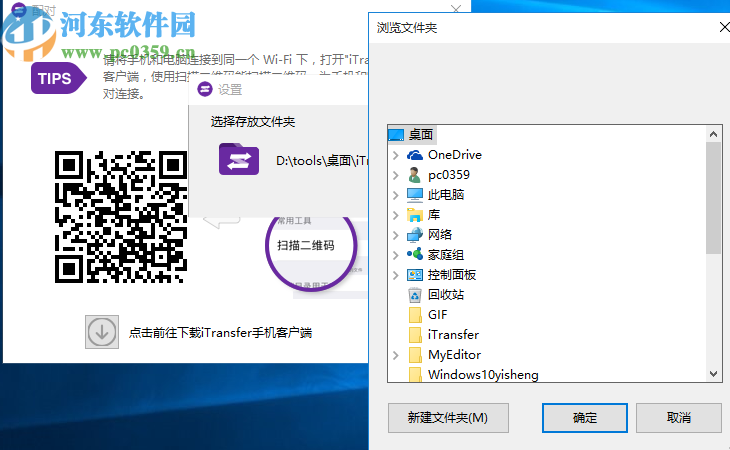
Task: Expand the 库 tree node
Action: tap(396, 215)
